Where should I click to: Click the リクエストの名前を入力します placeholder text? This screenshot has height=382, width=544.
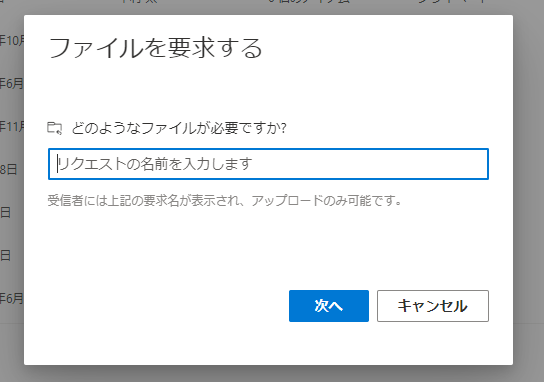[x=155, y=164]
